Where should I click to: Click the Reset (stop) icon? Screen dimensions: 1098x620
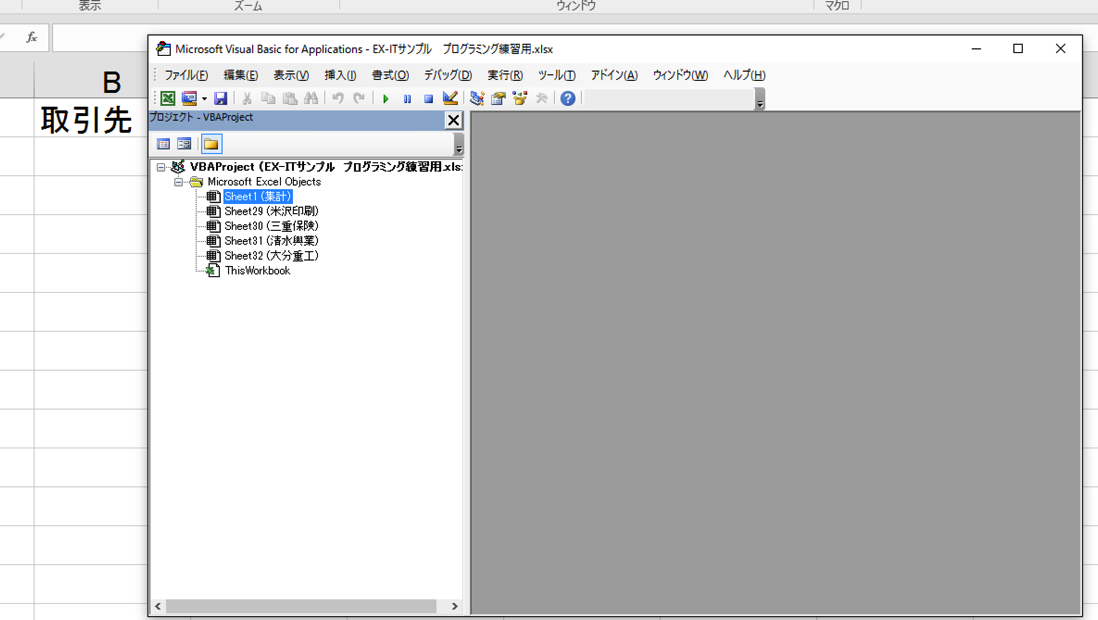coord(428,99)
